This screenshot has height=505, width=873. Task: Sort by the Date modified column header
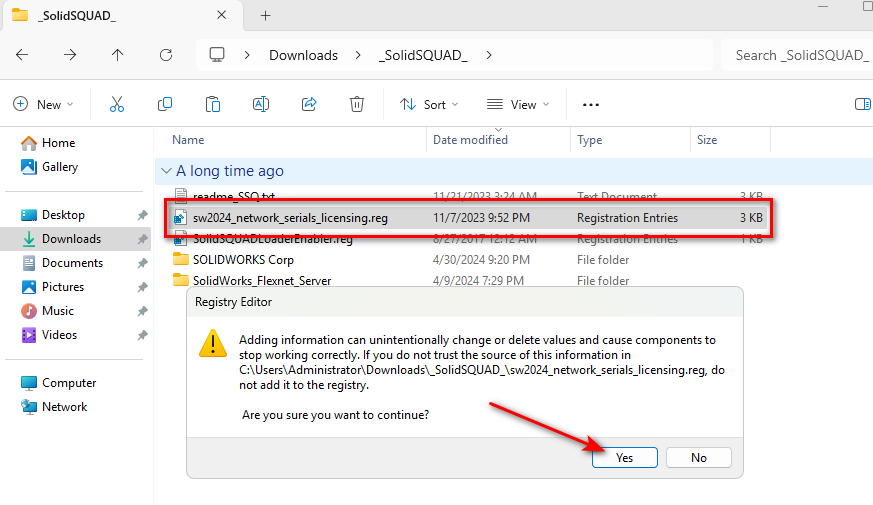(470, 140)
